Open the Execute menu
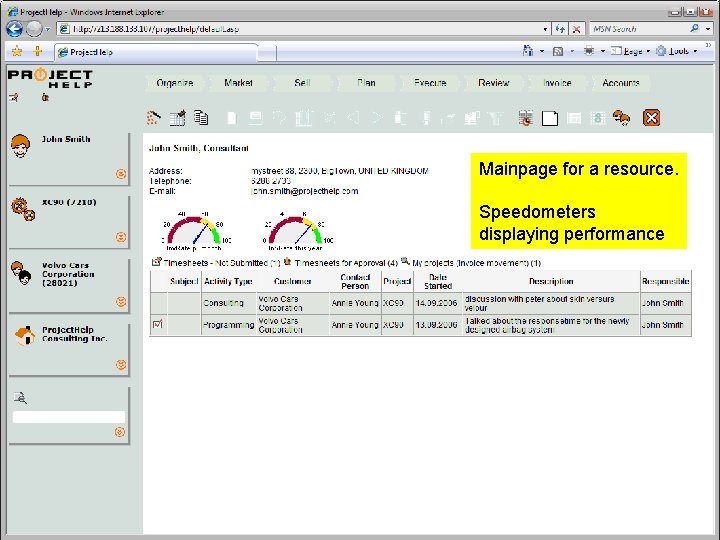 430,83
